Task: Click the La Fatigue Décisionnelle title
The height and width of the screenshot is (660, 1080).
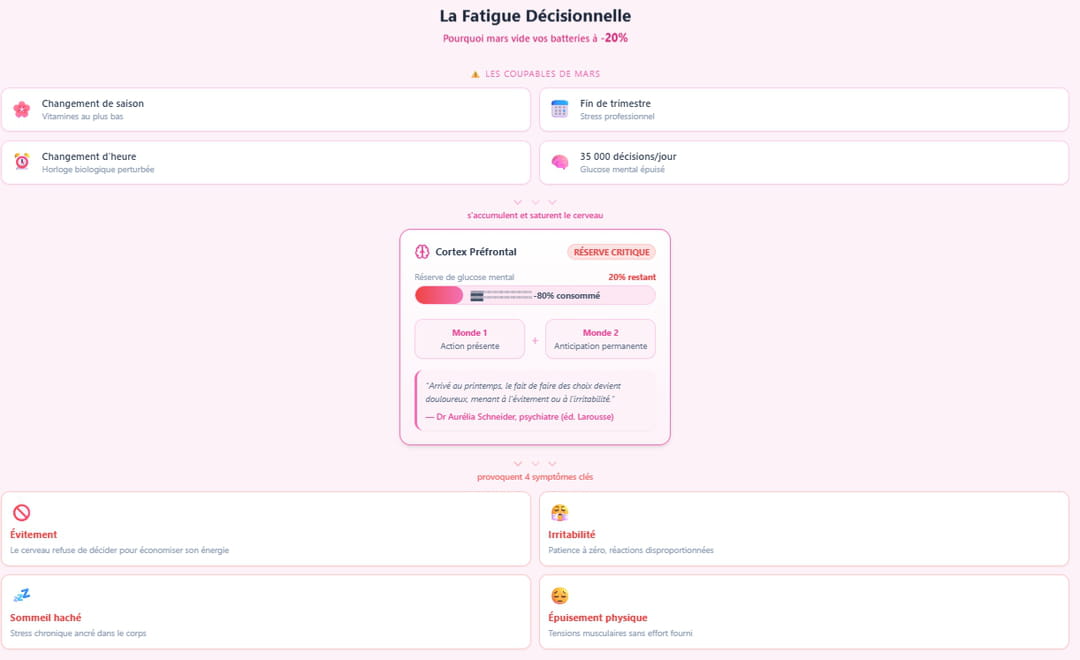Action: coord(535,16)
